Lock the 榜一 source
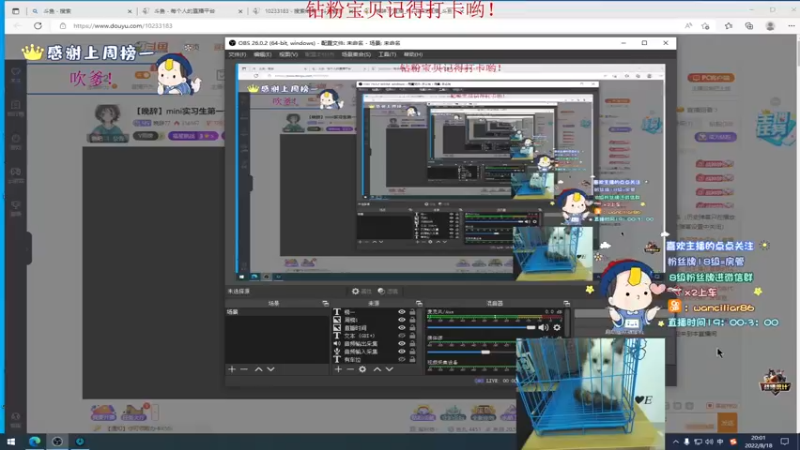Screen dimensions: 800x450 (412, 312)
